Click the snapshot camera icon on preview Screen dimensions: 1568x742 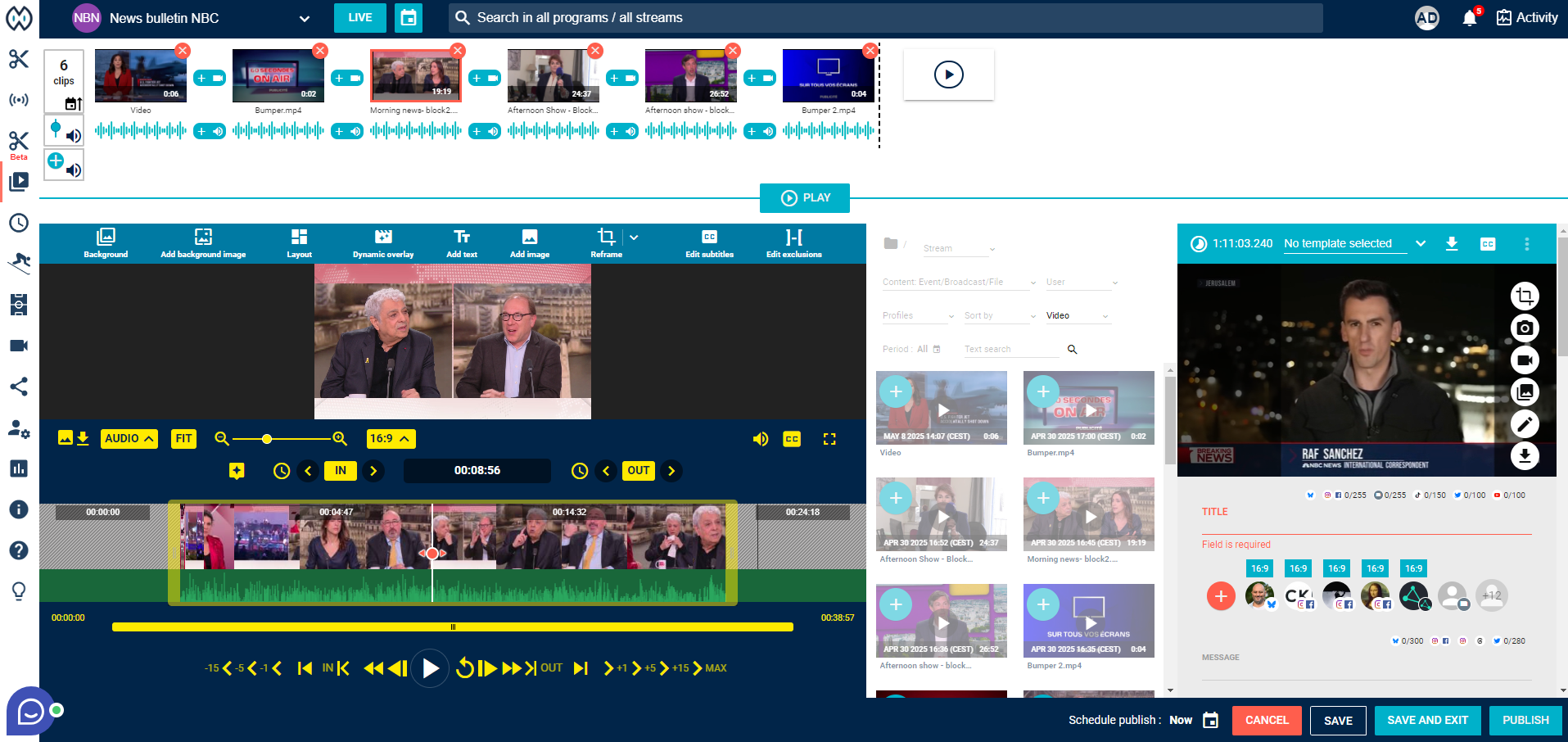pos(1524,328)
